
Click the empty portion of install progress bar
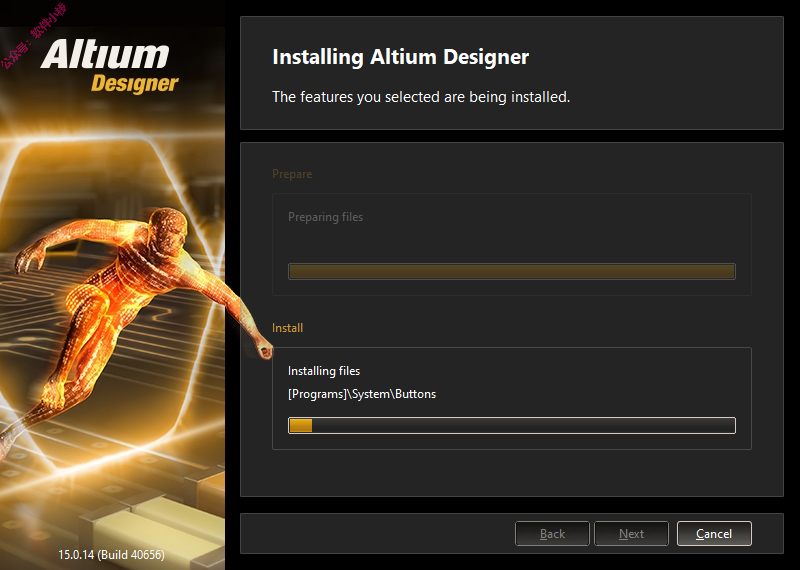(523, 425)
